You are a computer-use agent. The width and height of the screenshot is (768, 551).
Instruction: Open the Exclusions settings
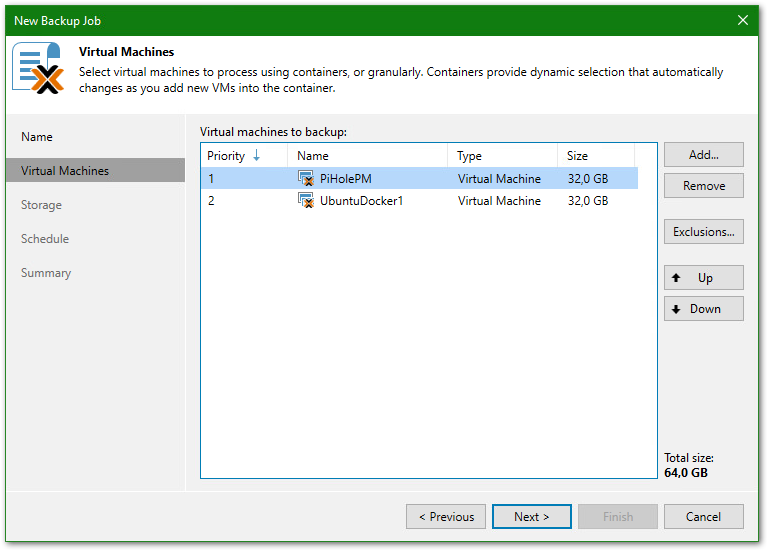pos(703,232)
